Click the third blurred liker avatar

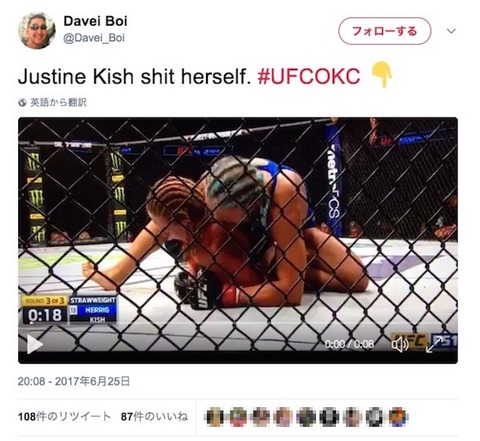pyautogui.click(x=261, y=417)
